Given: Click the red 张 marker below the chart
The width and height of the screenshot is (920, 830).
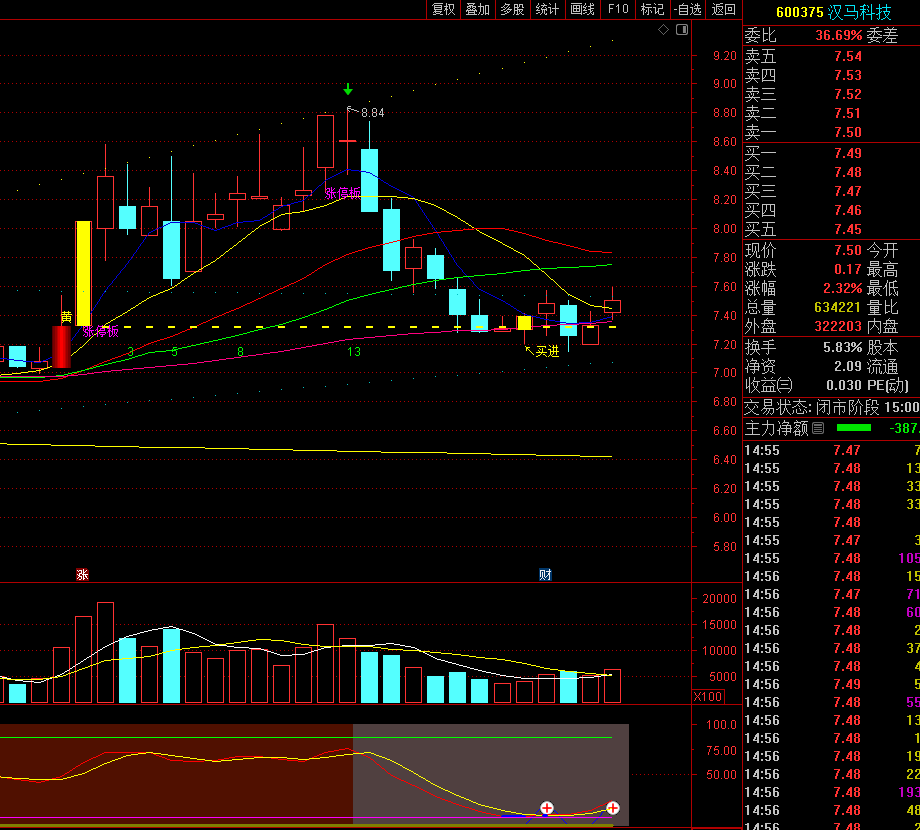Looking at the screenshot, I should [82, 574].
